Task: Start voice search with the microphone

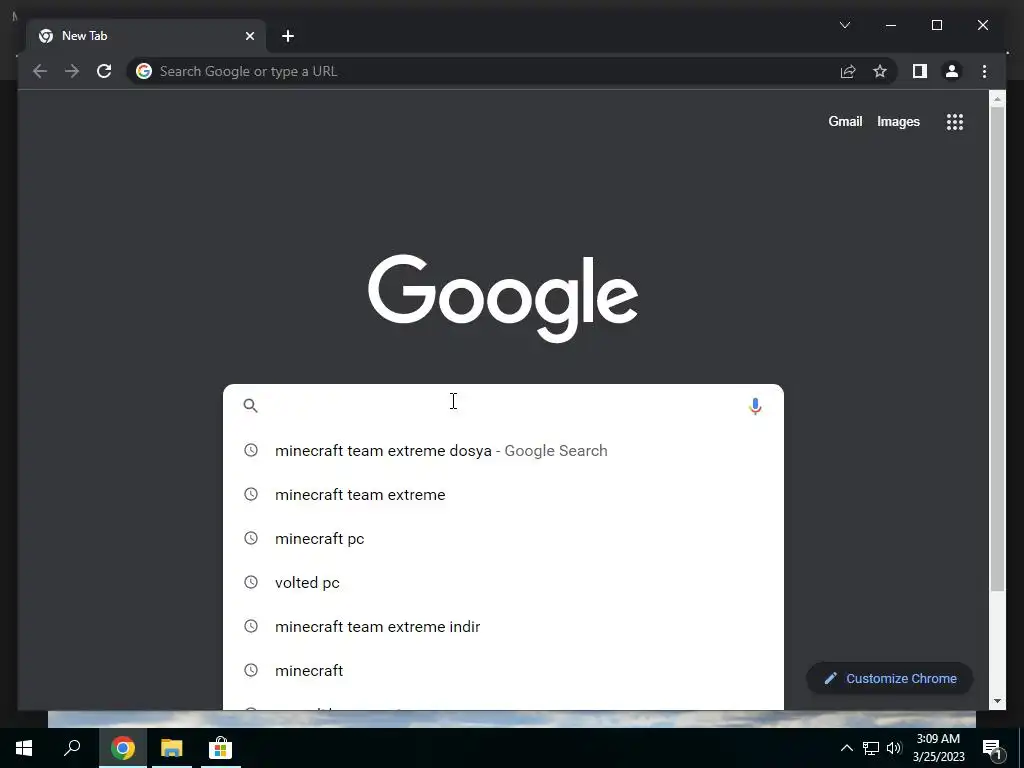Action: point(755,406)
